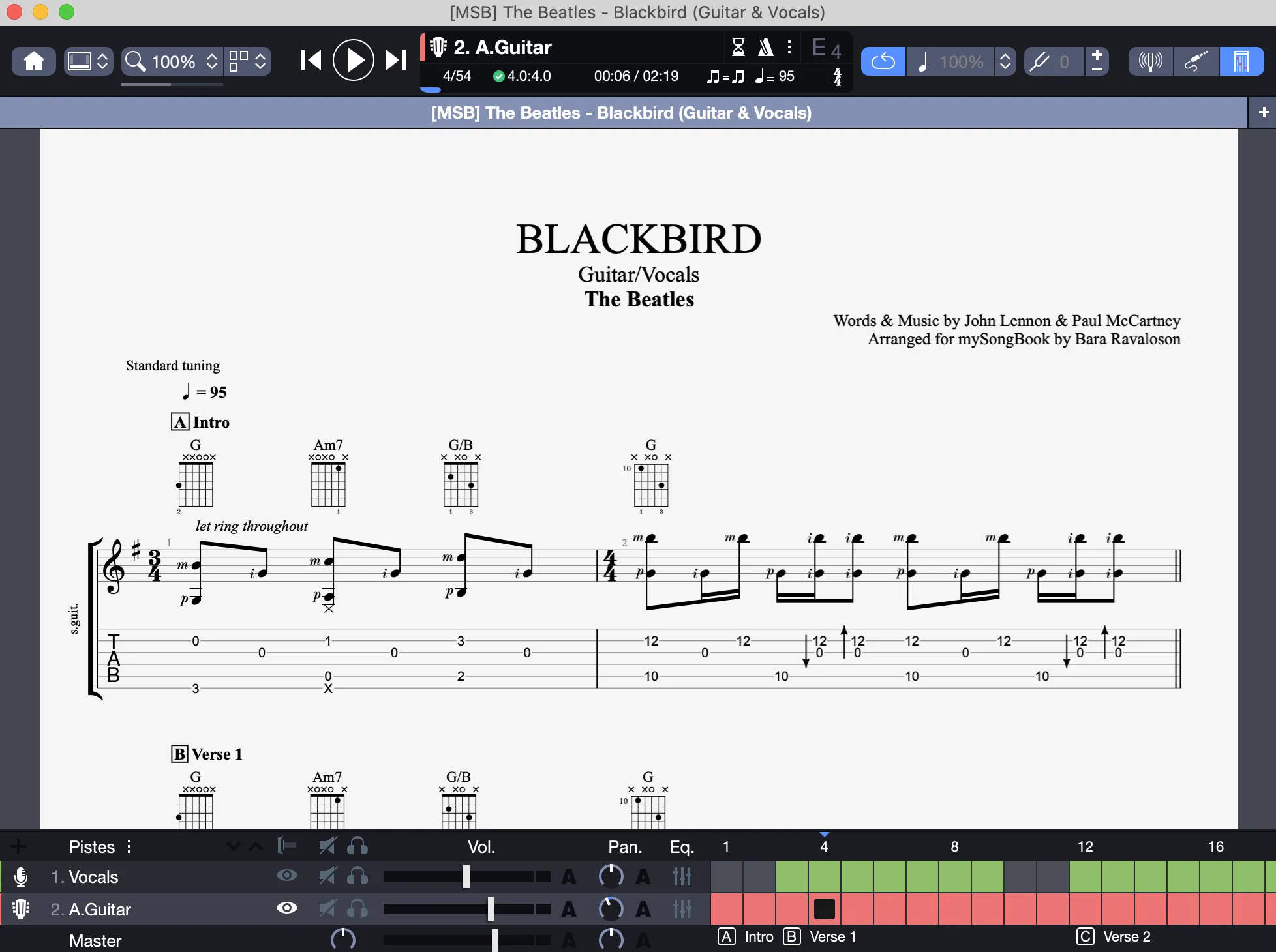Image resolution: width=1276 pixels, height=952 pixels.
Task: Select the Blackbird document tab
Action: [x=621, y=113]
